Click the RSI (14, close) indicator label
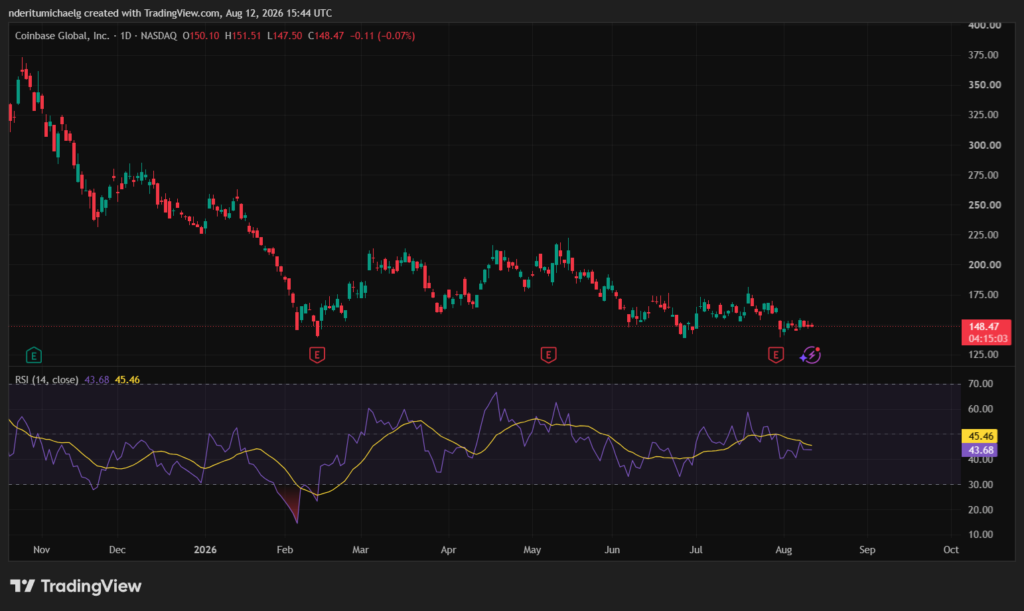The width and height of the screenshot is (1024, 611). click(46, 380)
